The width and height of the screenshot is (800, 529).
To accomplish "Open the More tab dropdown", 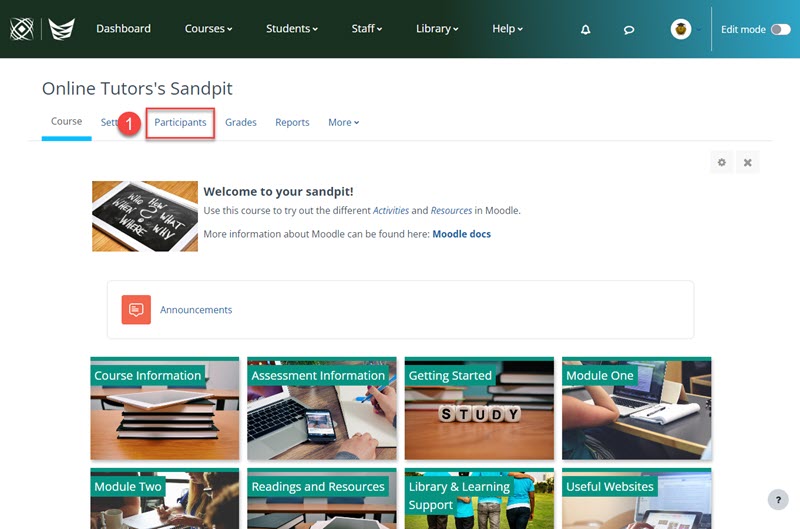I will pos(343,122).
